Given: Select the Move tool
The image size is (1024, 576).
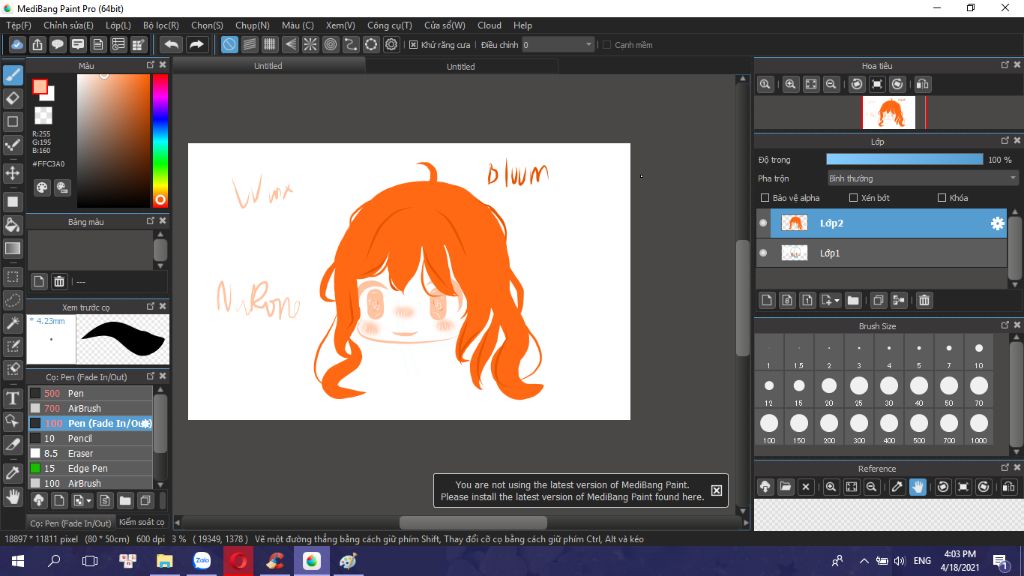Looking at the screenshot, I should (13, 173).
